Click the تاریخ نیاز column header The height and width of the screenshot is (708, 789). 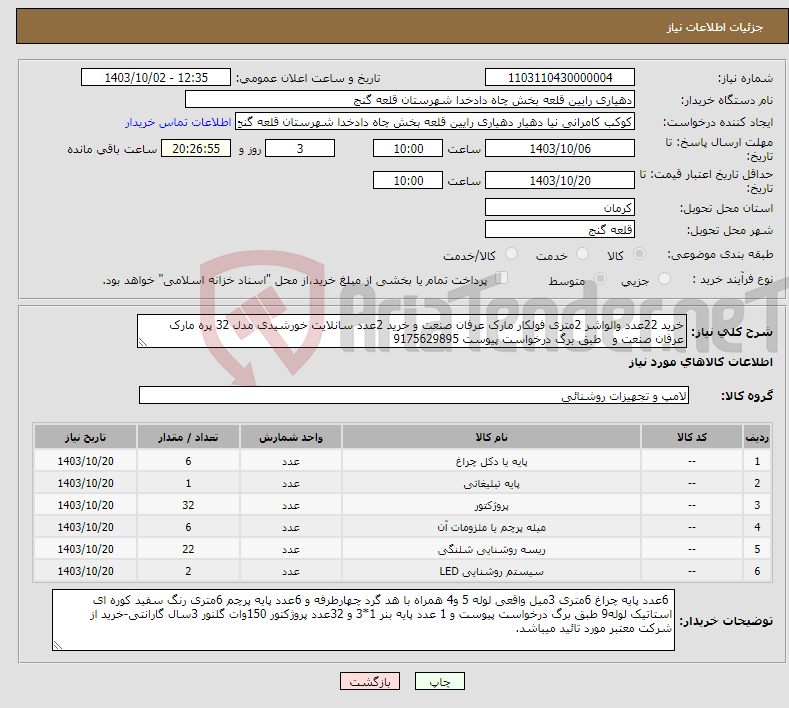(x=86, y=437)
